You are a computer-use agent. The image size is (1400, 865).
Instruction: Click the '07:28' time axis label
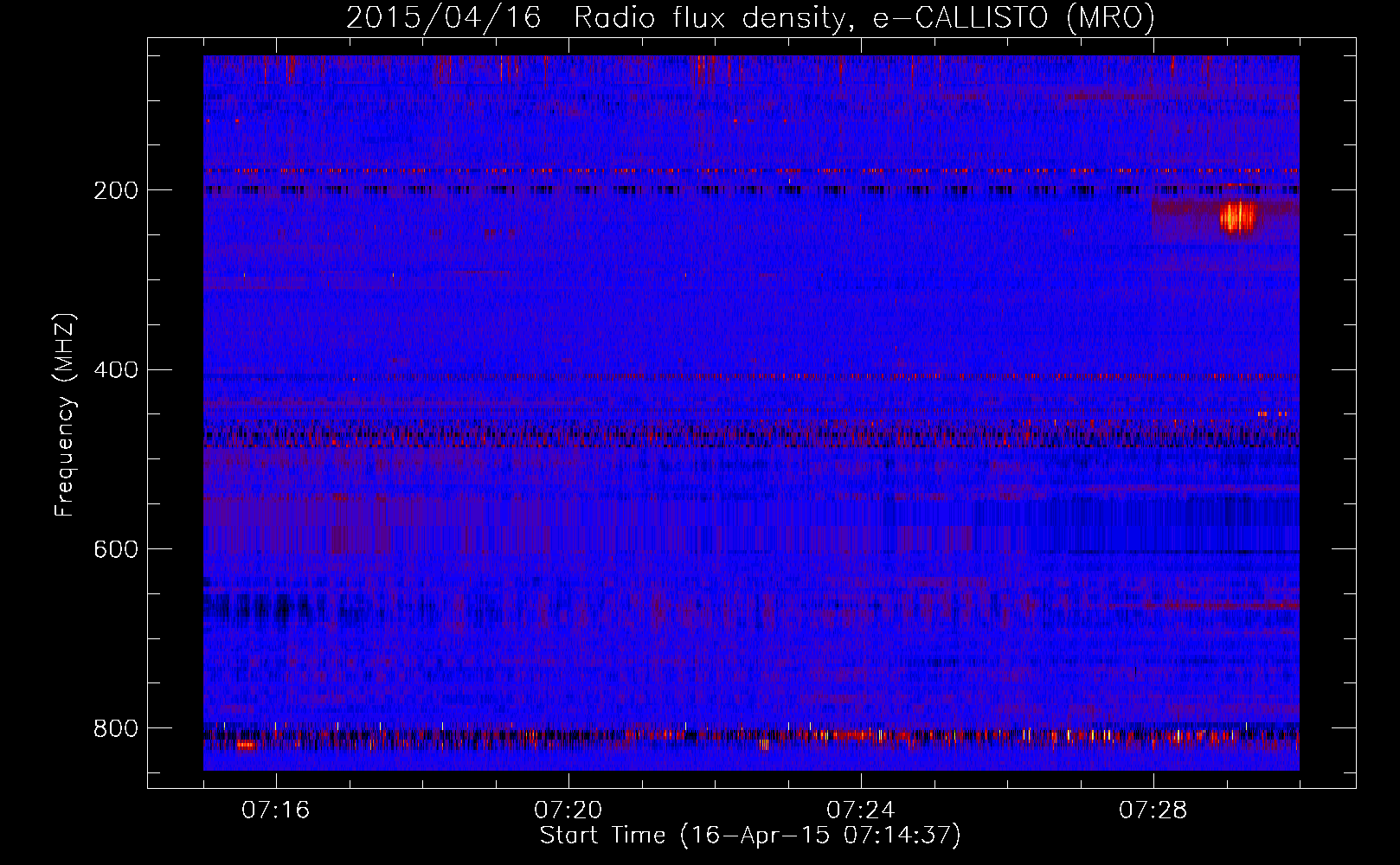pyautogui.click(x=1153, y=811)
